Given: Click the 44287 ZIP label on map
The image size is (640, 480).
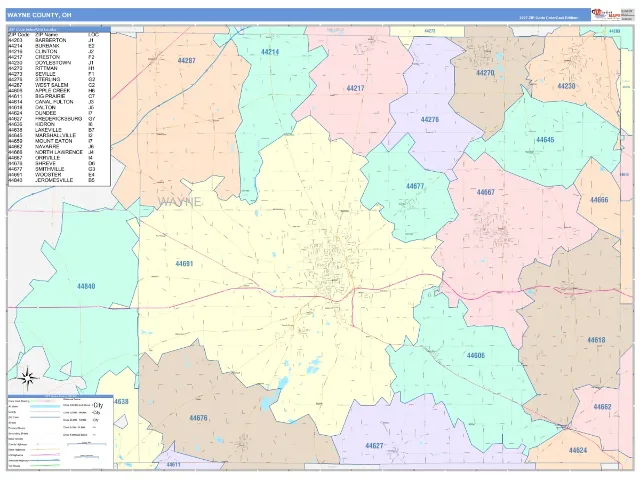Looking at the screenshot, I should click(x=187, y=61).
